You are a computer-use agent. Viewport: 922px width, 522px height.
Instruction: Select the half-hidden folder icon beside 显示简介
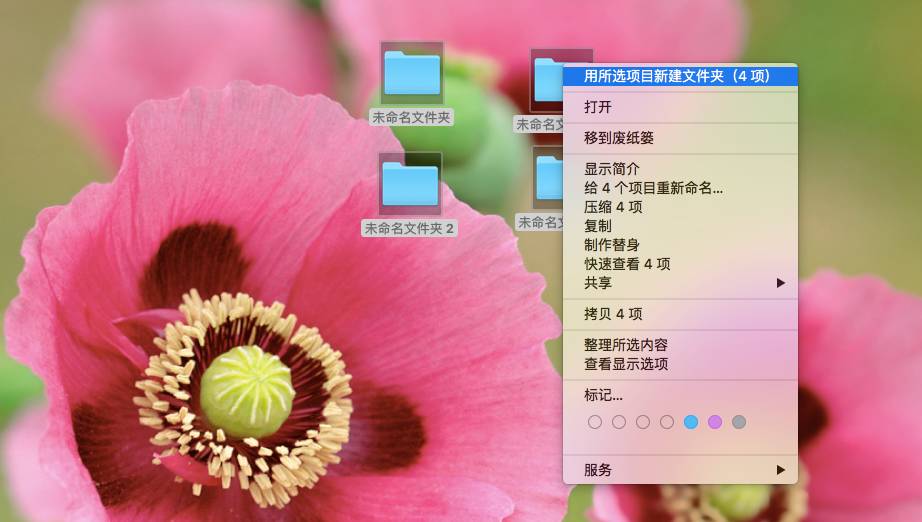[549, 178]
